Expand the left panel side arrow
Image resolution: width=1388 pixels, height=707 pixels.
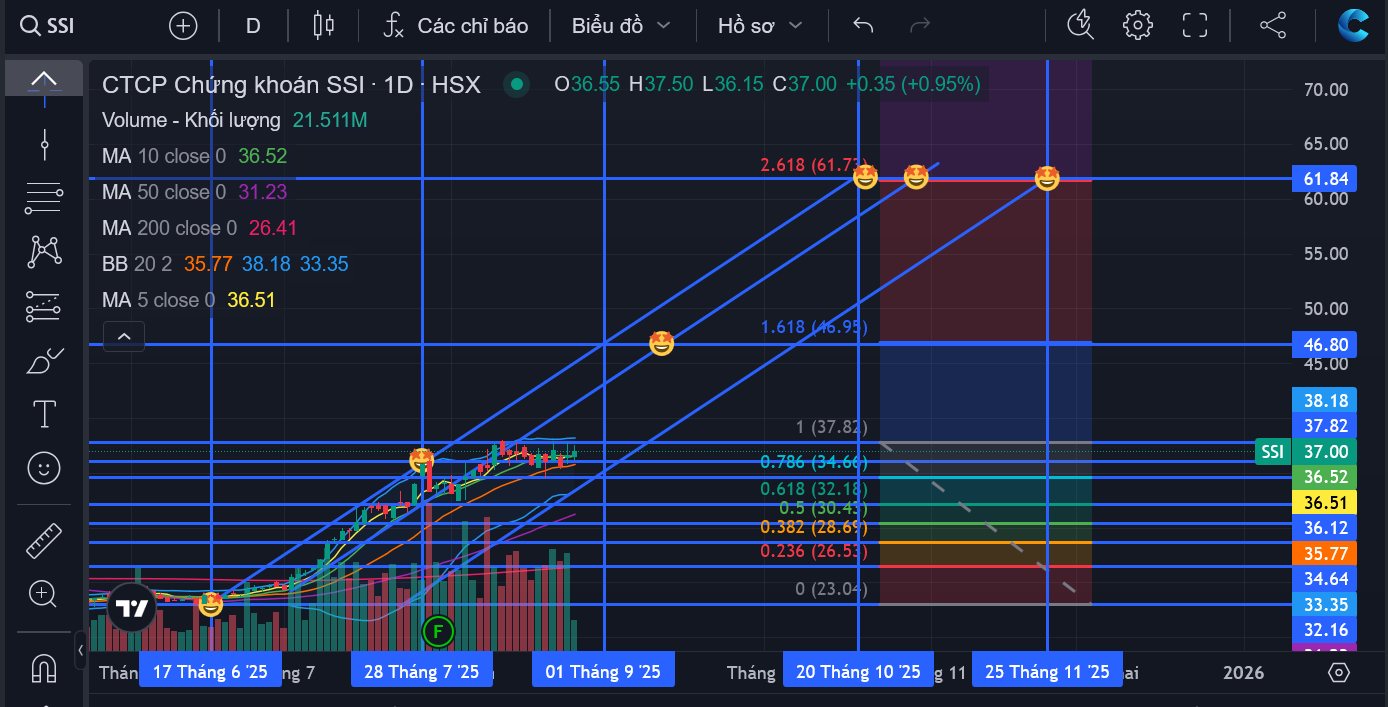pos(80,650)
